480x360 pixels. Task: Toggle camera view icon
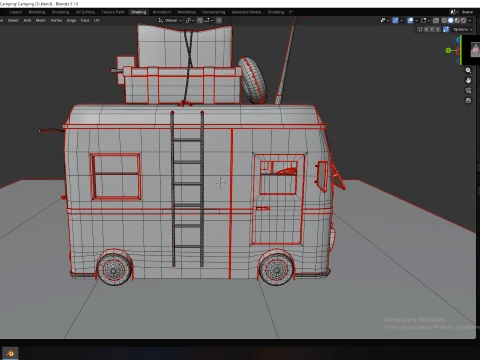[x=468, y=90]
